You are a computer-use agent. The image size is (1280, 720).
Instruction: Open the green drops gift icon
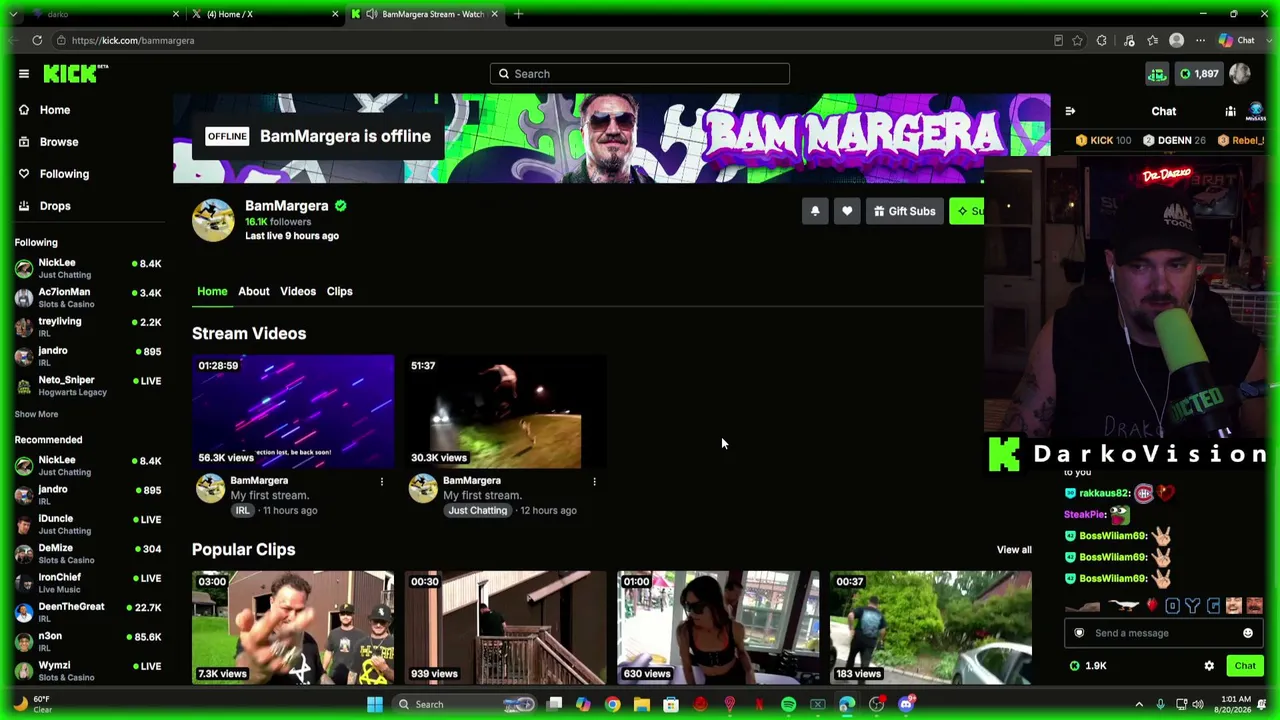[x=1157, y=74]
